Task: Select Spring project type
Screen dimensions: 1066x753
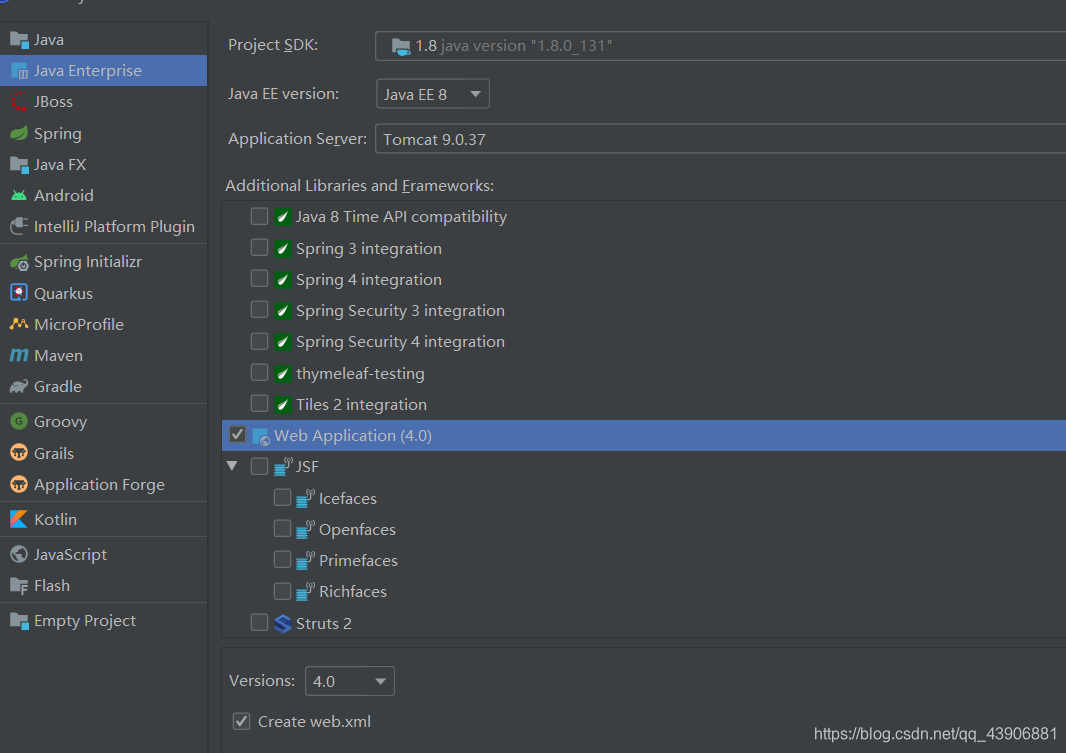Action: point(103,134)
